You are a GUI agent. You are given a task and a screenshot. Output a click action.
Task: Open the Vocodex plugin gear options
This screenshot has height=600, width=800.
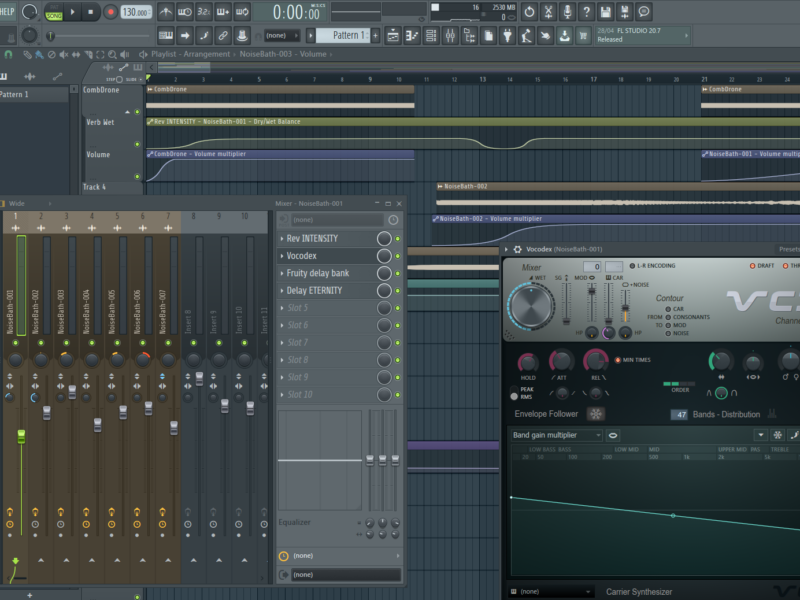(x=517, y=249)
